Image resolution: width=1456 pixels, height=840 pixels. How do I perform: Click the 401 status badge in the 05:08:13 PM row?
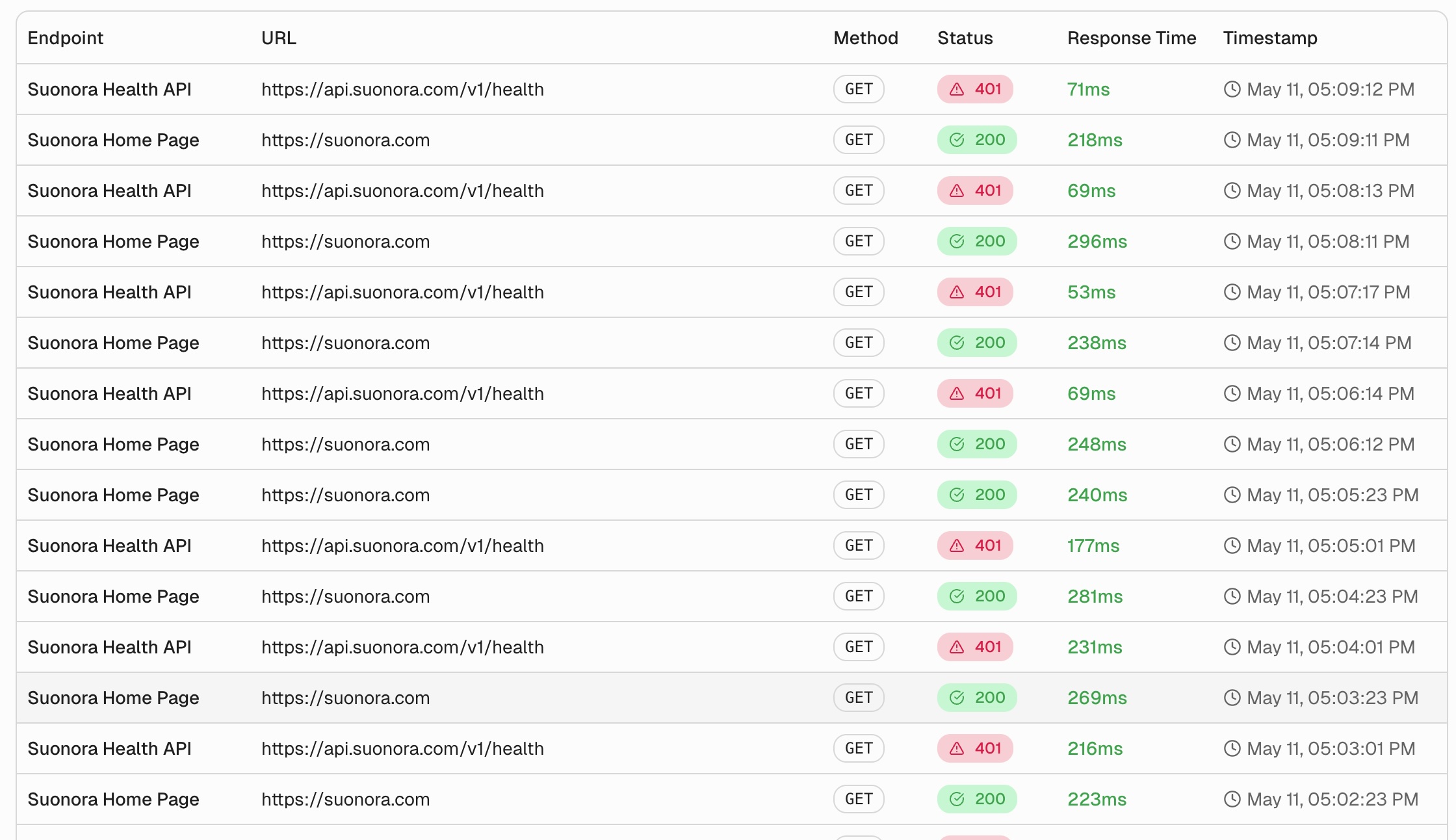click(975, 190)
